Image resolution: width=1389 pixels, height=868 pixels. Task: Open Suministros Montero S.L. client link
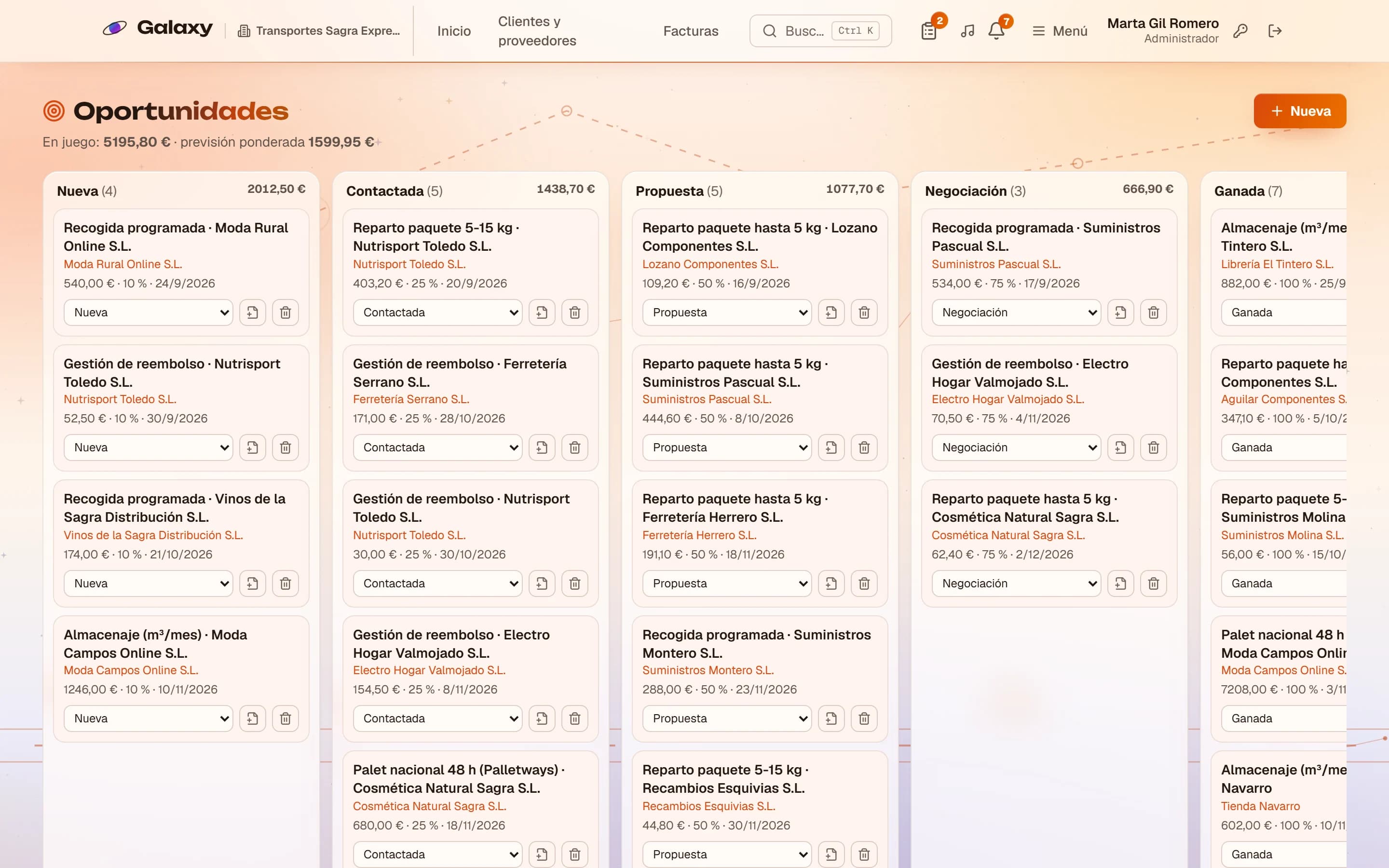point(708,670)
